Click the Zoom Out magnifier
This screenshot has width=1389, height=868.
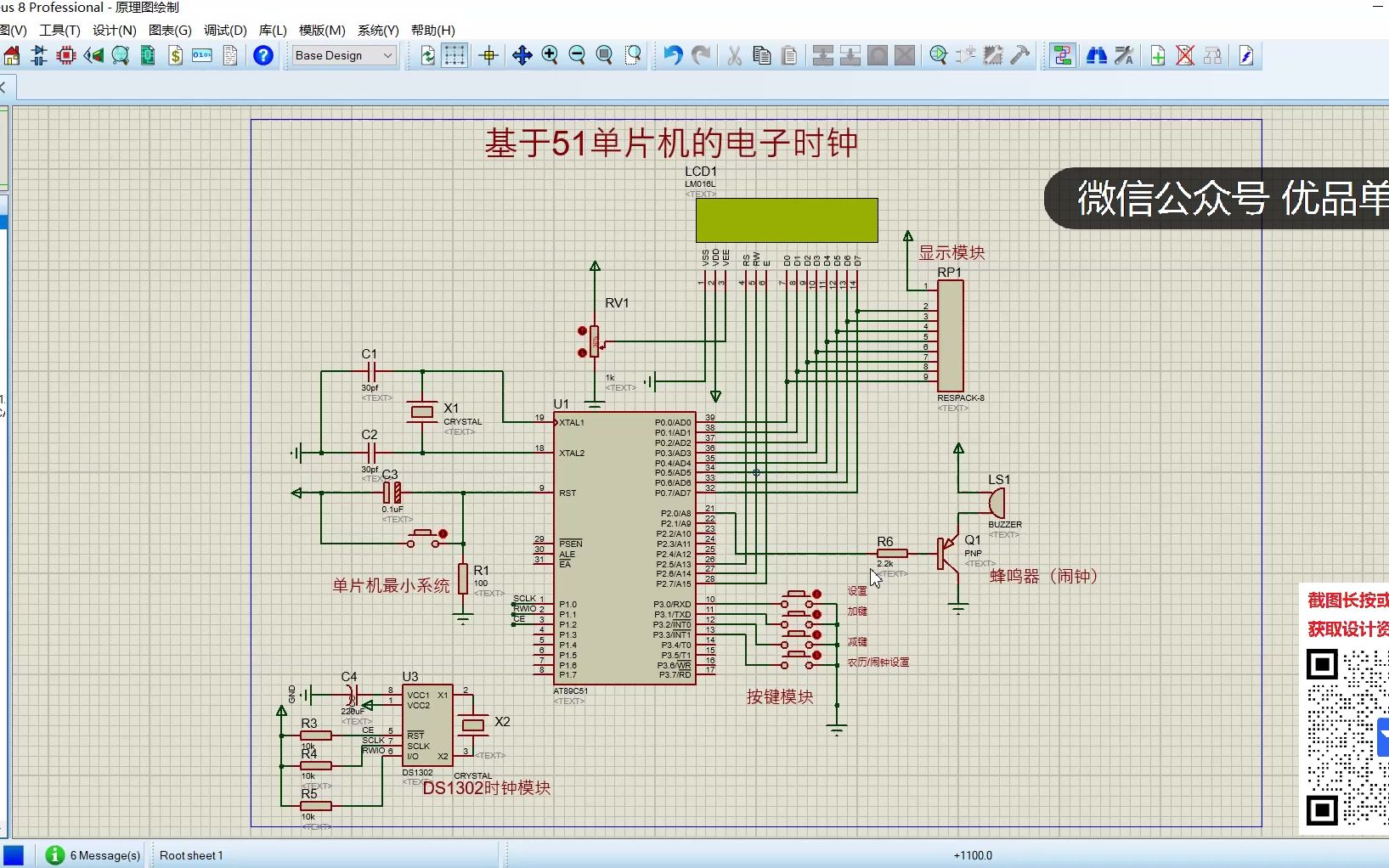[577, 56]
